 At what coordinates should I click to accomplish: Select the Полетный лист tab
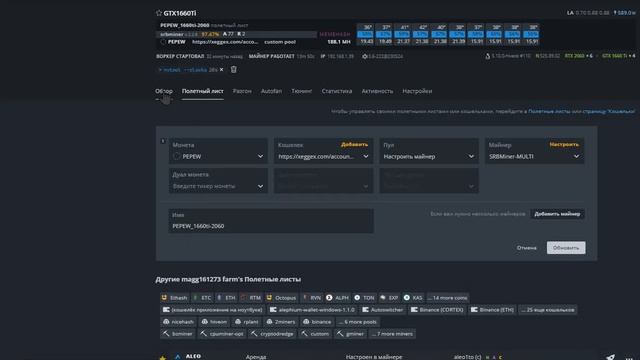coord(202,91)
